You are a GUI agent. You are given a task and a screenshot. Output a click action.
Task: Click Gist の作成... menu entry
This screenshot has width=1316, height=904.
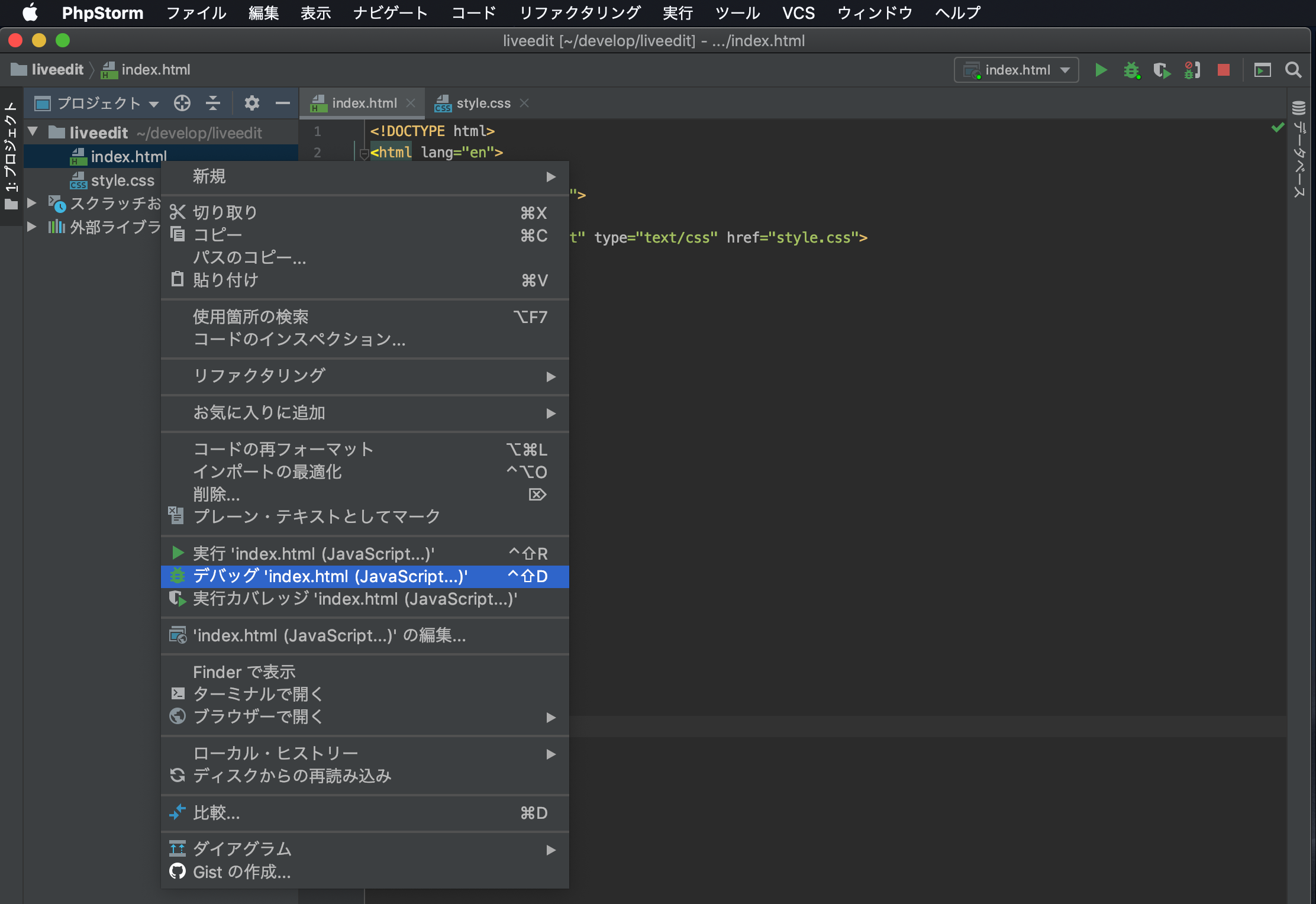click(x=241, y=871)
